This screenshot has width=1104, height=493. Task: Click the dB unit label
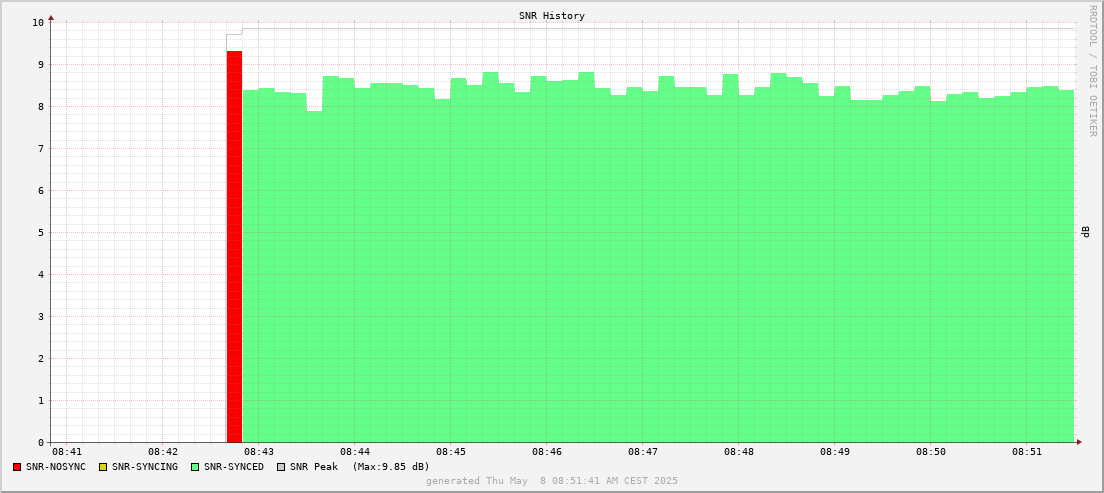pos(1086,232)
